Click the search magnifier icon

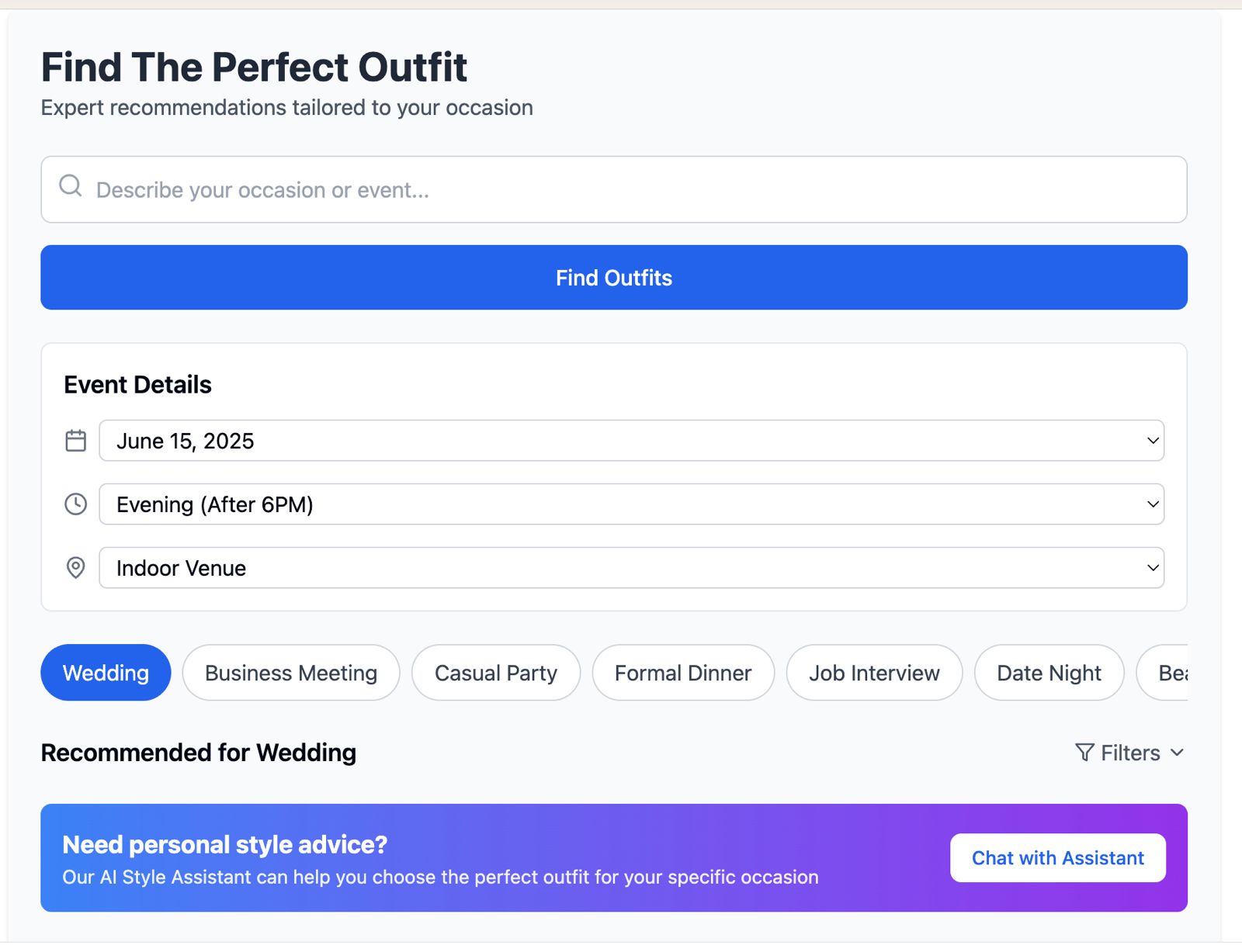71,185
